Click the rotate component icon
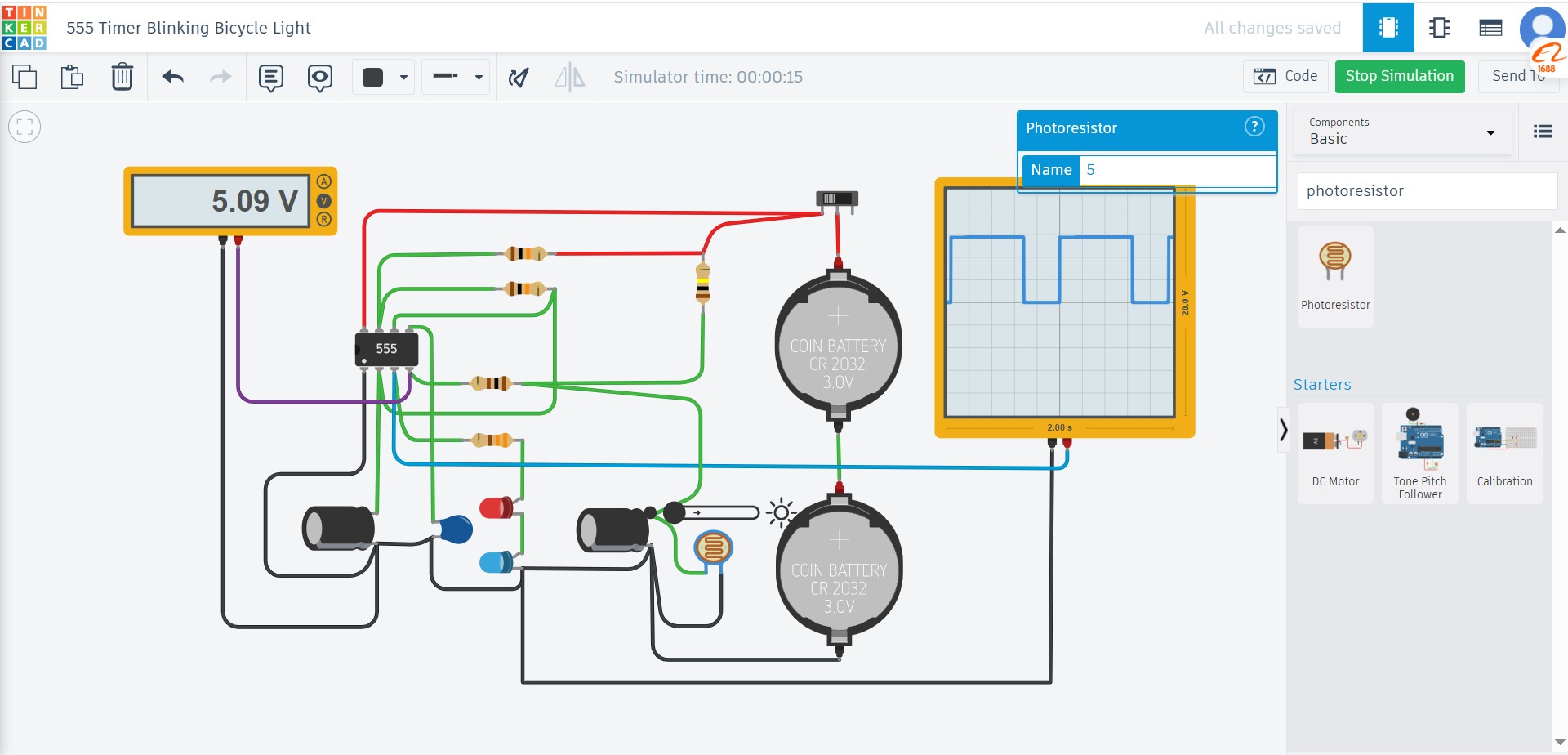 click(519, 77)
